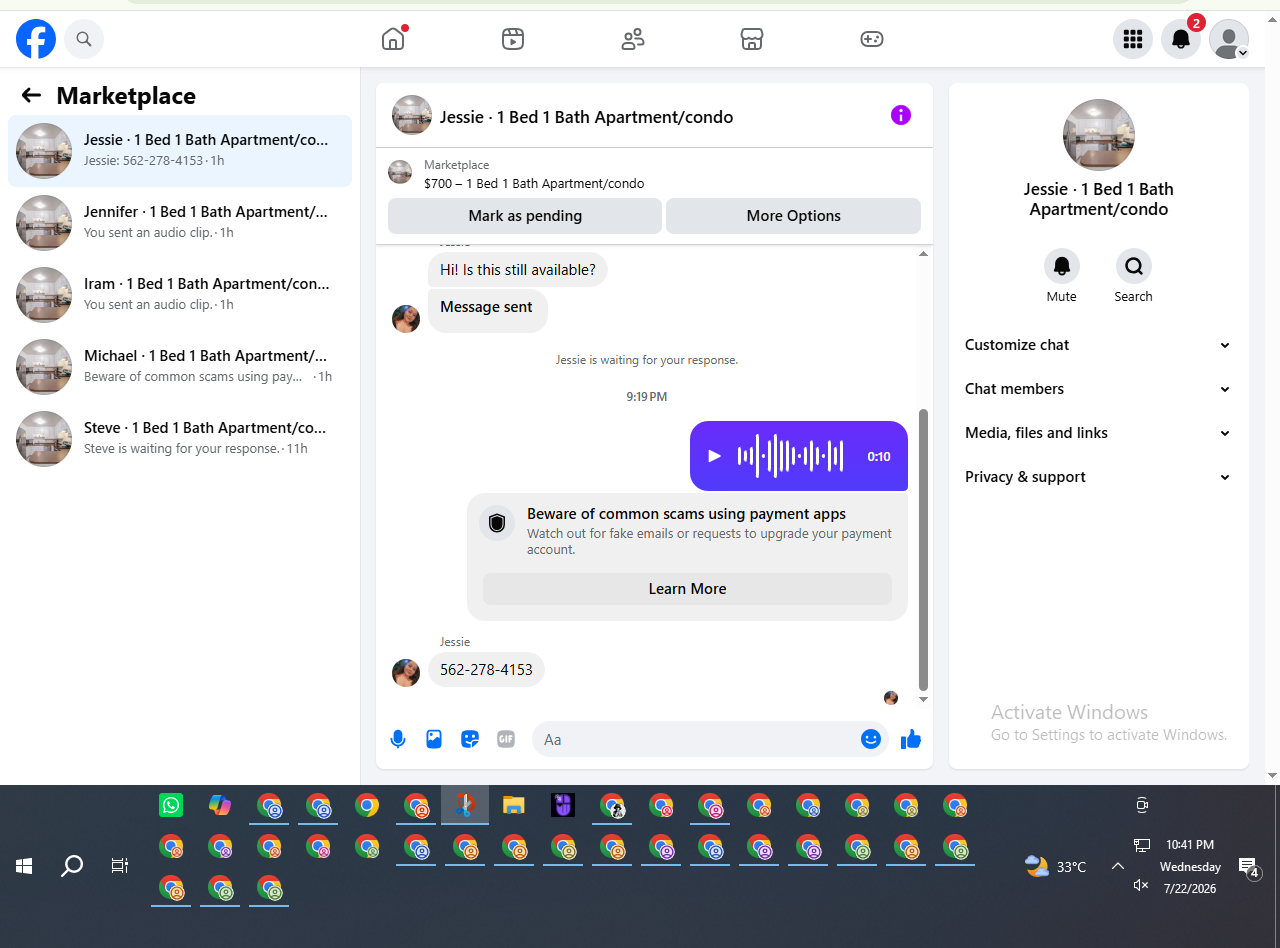Viewport: 1280px width, 948px height.
Task: Open Facebook search magnifier
Action: tap(84, 39)
